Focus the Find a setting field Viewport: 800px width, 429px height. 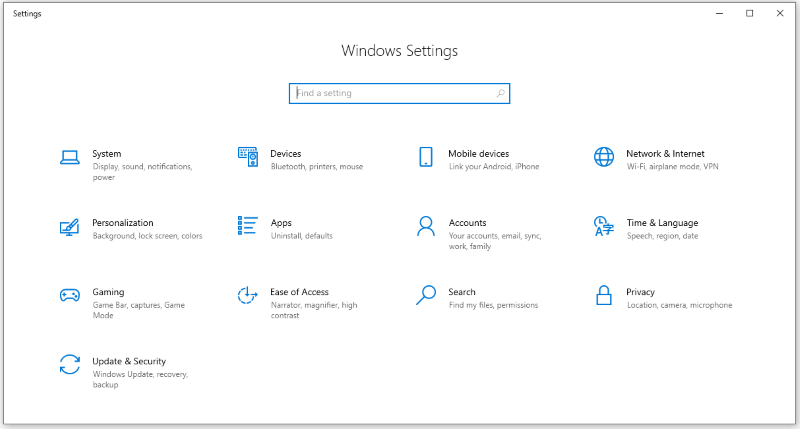[399, 93]
